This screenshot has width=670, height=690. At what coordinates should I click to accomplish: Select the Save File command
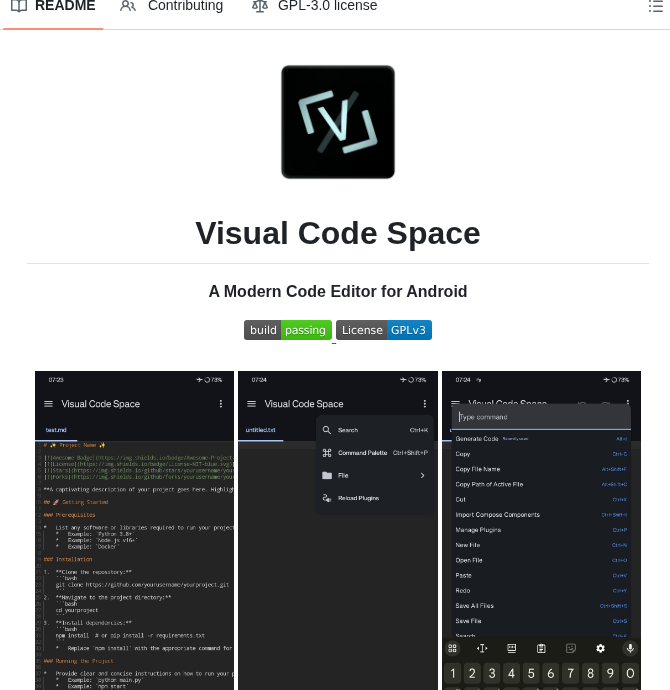[x=541, y=621]
